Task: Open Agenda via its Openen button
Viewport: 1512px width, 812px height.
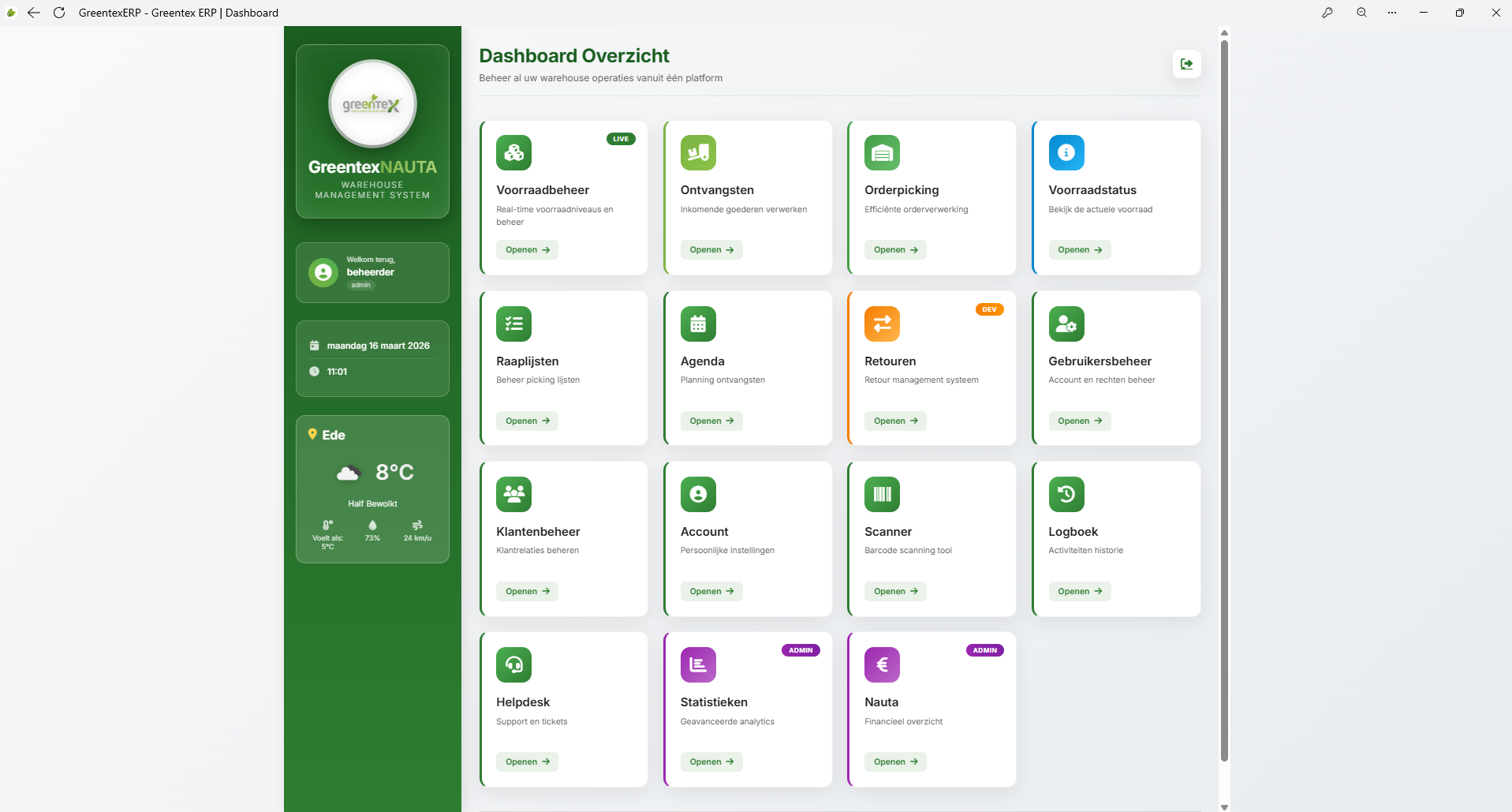Action: click(x=711, y=421)
